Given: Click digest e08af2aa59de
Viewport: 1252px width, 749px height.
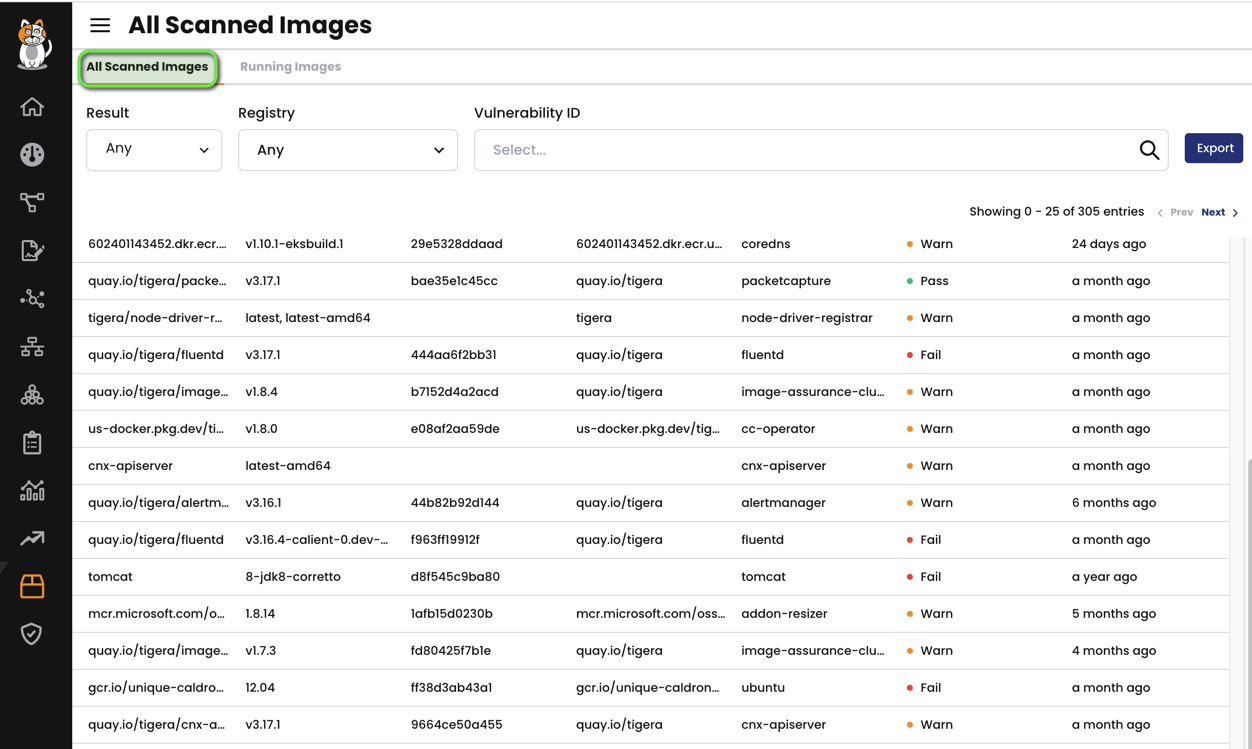Looking at the screenshot, I should click(455, 429).
